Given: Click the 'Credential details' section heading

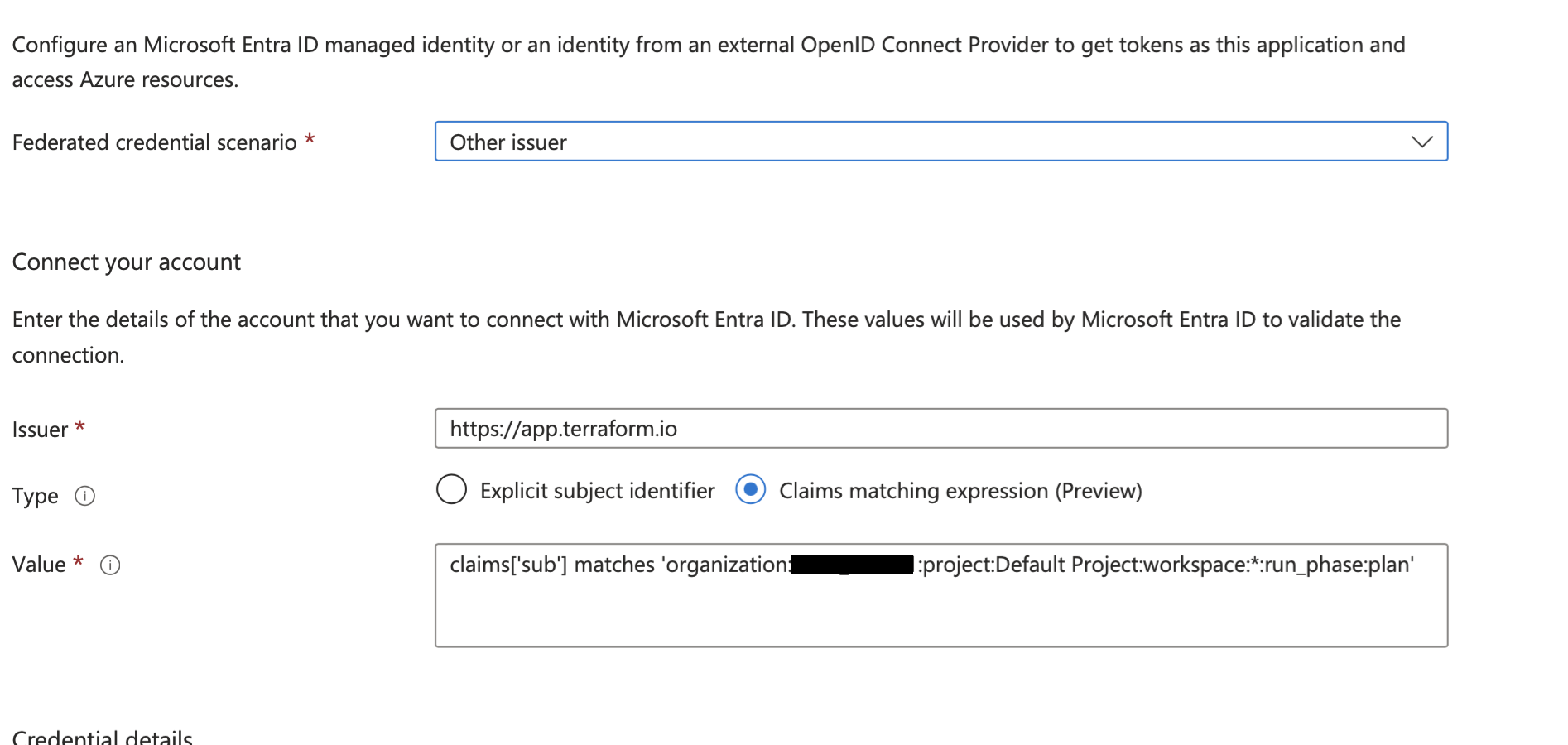Looking at the screenshot, I should [x=103, y=736].
